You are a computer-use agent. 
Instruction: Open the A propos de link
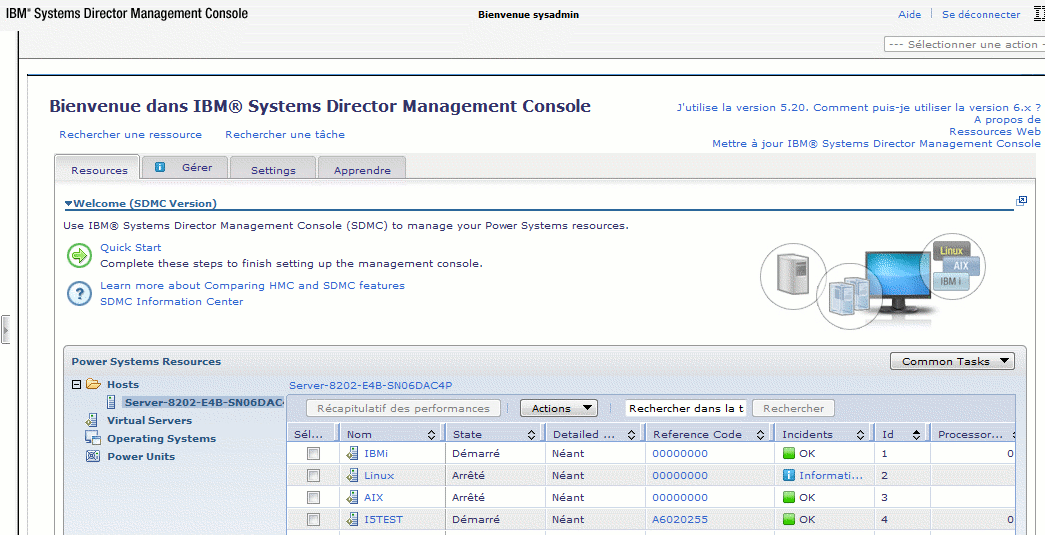pyautogui.click(x=1007, y=120)
